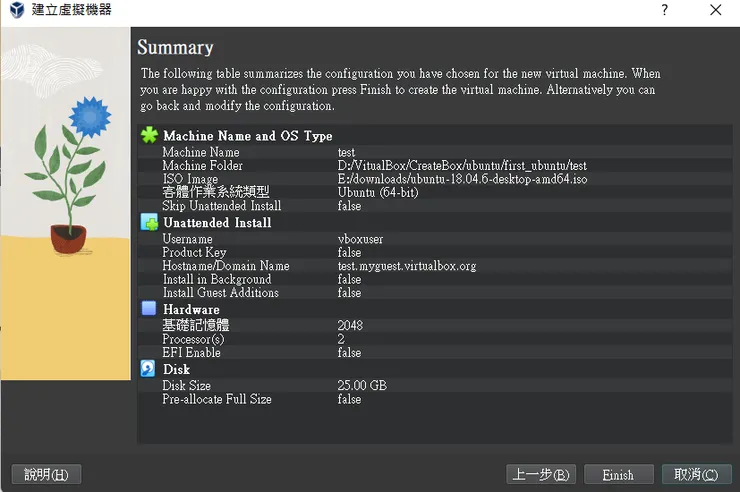Click the Summary heading

click(x=175, y=47)
